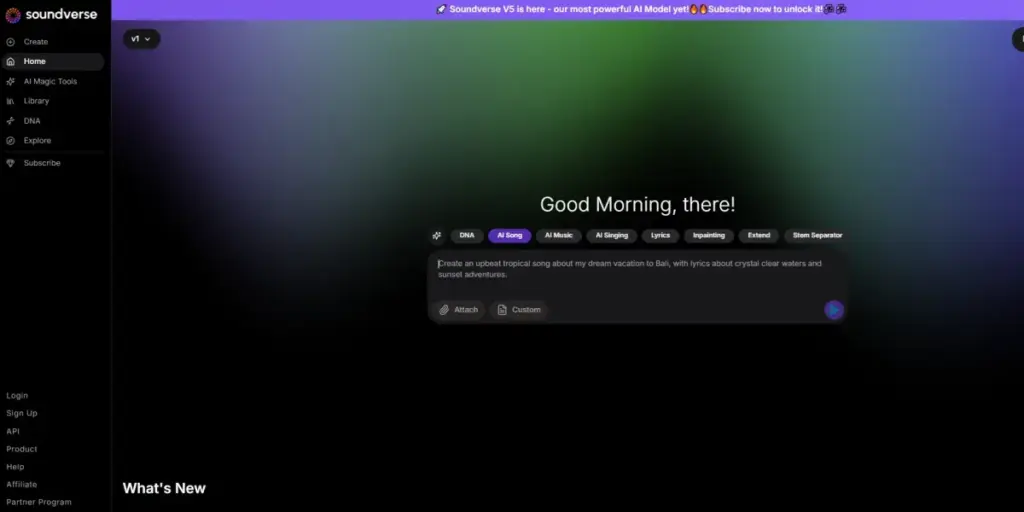Viewport: 1024px width, 512px height.
Task: Click the sparkle icon beside DNA chip
Action: pos(437,236)
